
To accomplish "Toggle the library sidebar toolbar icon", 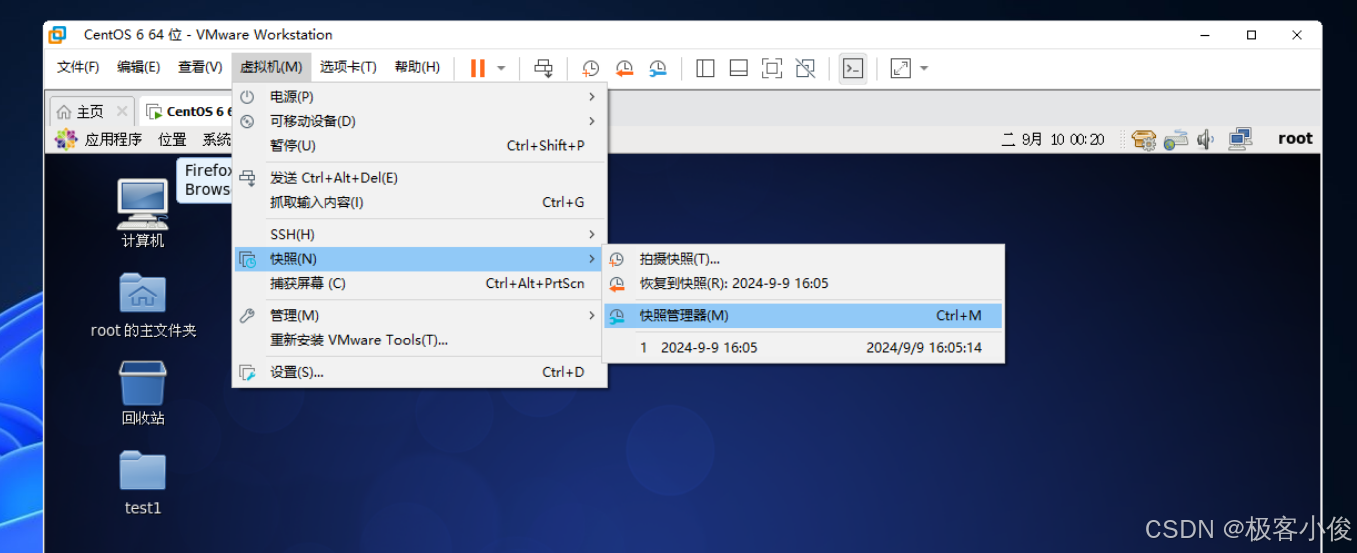I will (x=705, y=68).
